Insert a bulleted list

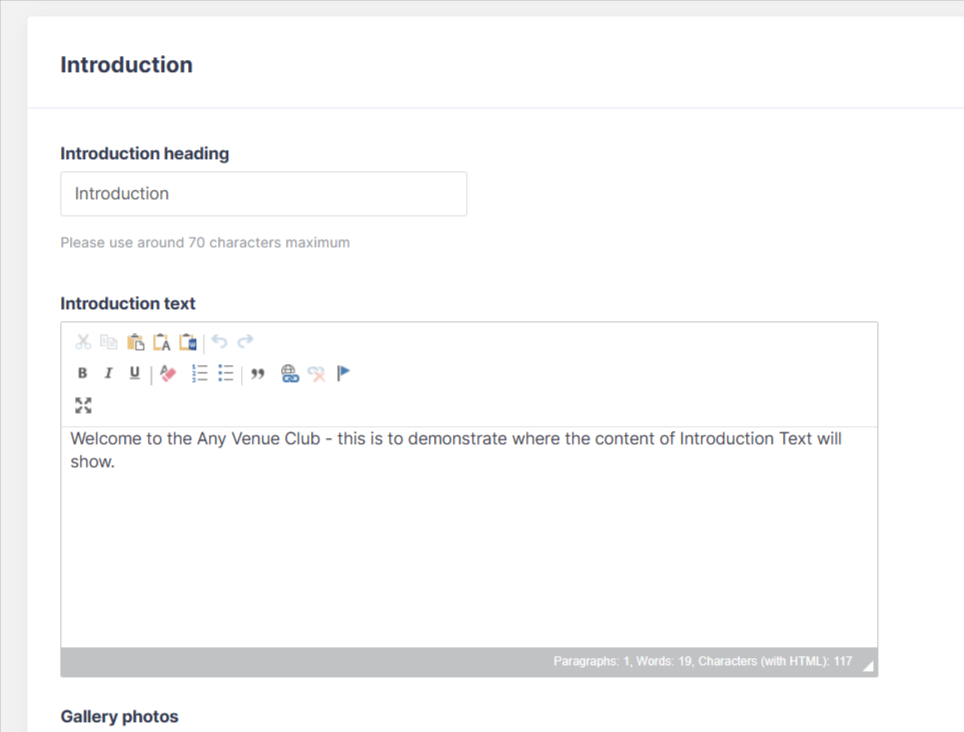point(226,374)
